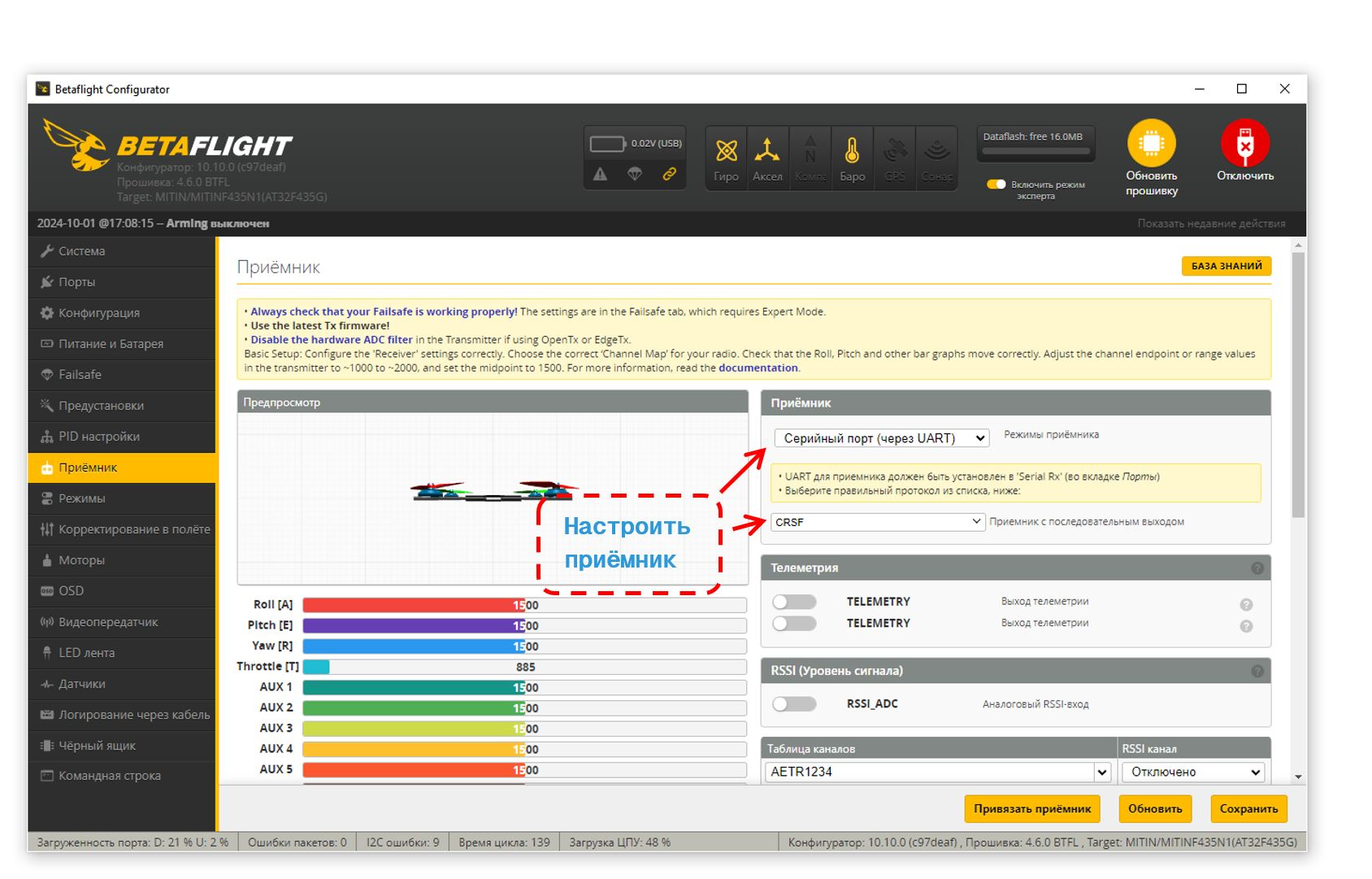This screenshot has width=1372, height=879.
Task: Open the OSD tab
Action: point(122,591)
